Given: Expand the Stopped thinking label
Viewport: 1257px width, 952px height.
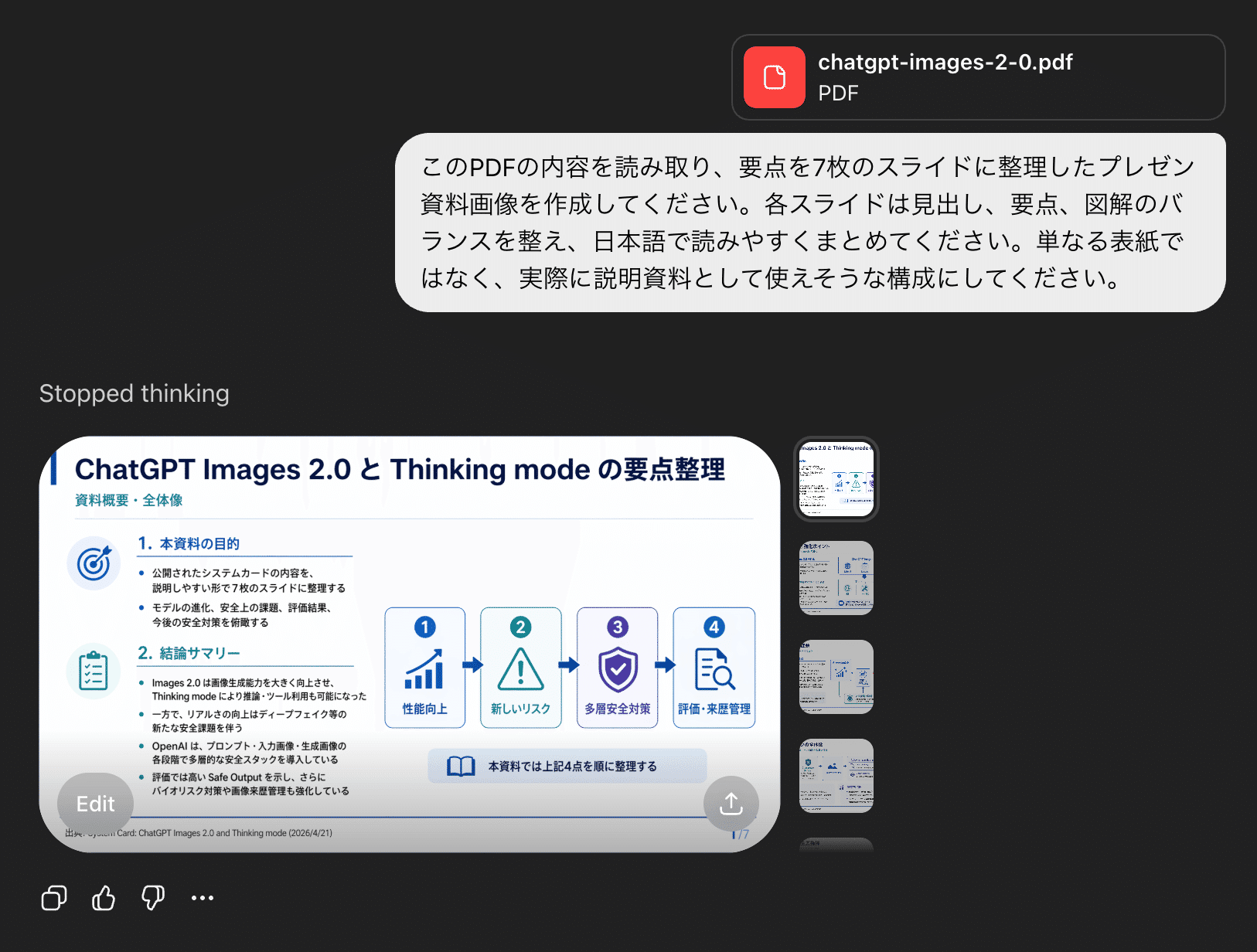Looking at the screenshot, I should click(x=135, y=393).
